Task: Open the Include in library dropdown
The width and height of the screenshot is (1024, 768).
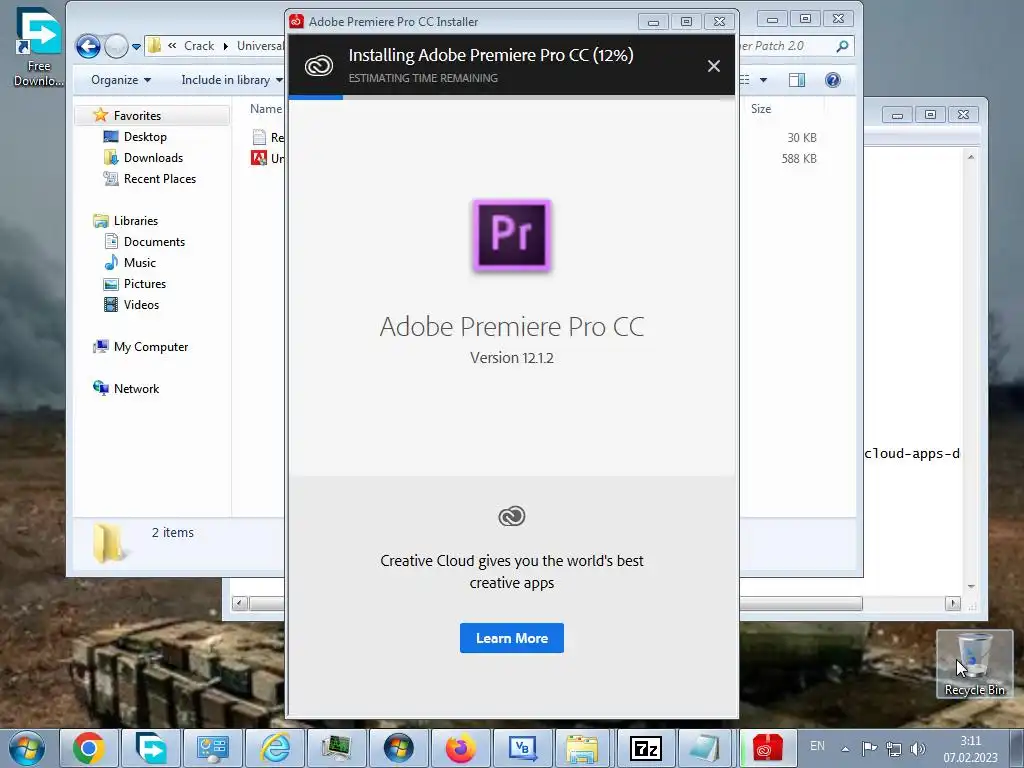Action: tap(232, 80)
